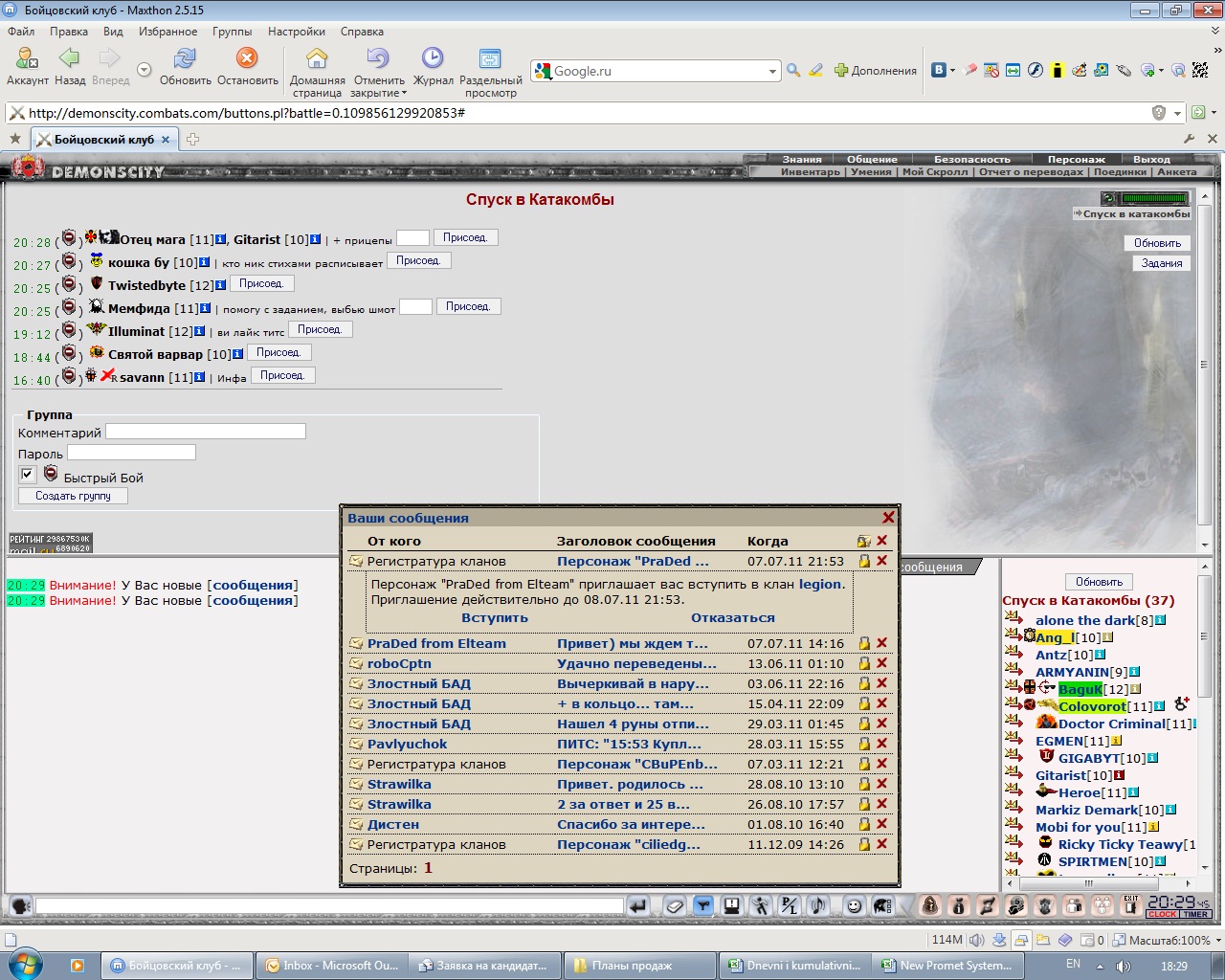Click the info icon next to Twistedbyte
Viewport: 1225px width, 980px height.
pyautogui.click(x=221, y=285)
